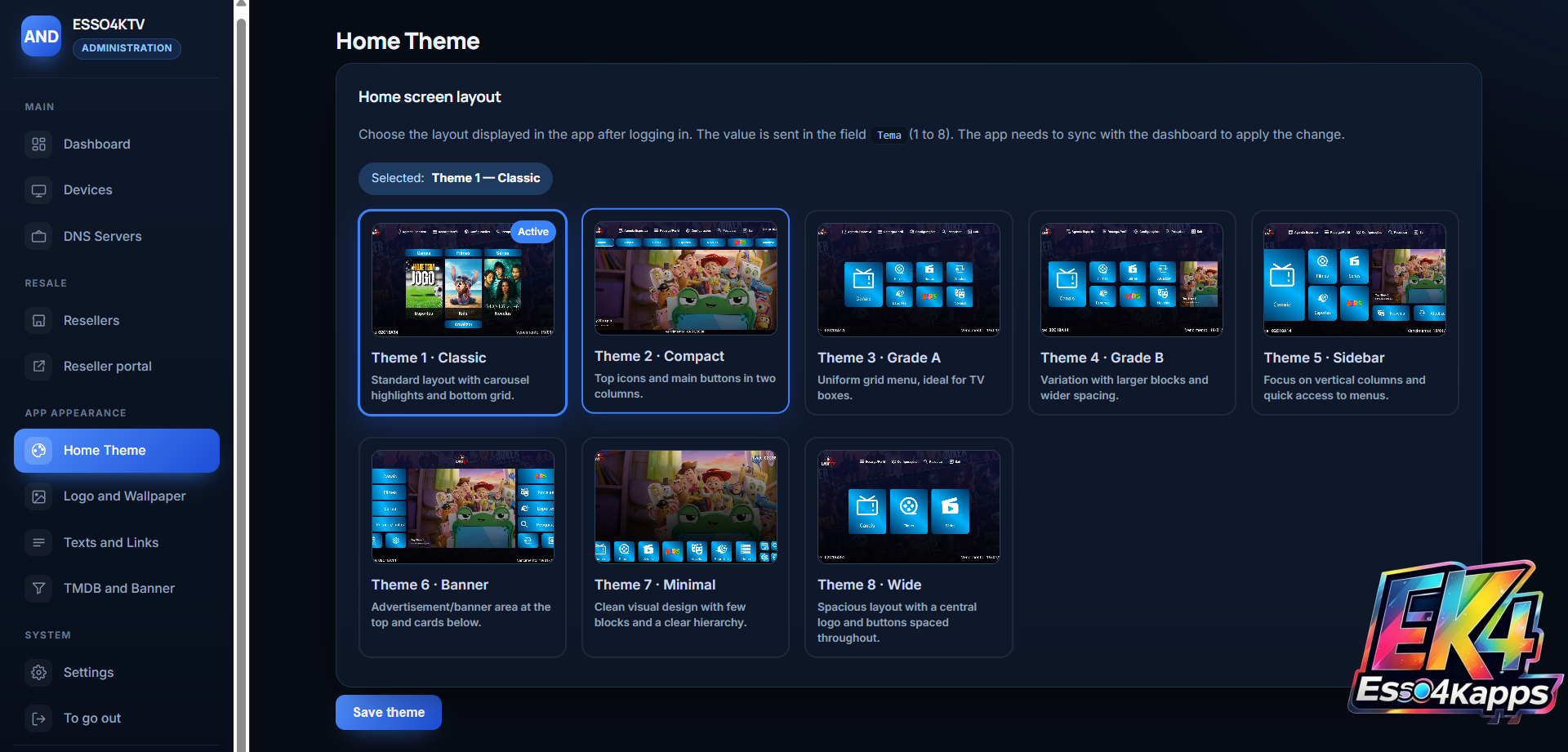Screen dimensions: 1568x752
Task: Click the Settings gear icon
Action: pos(38,673)
